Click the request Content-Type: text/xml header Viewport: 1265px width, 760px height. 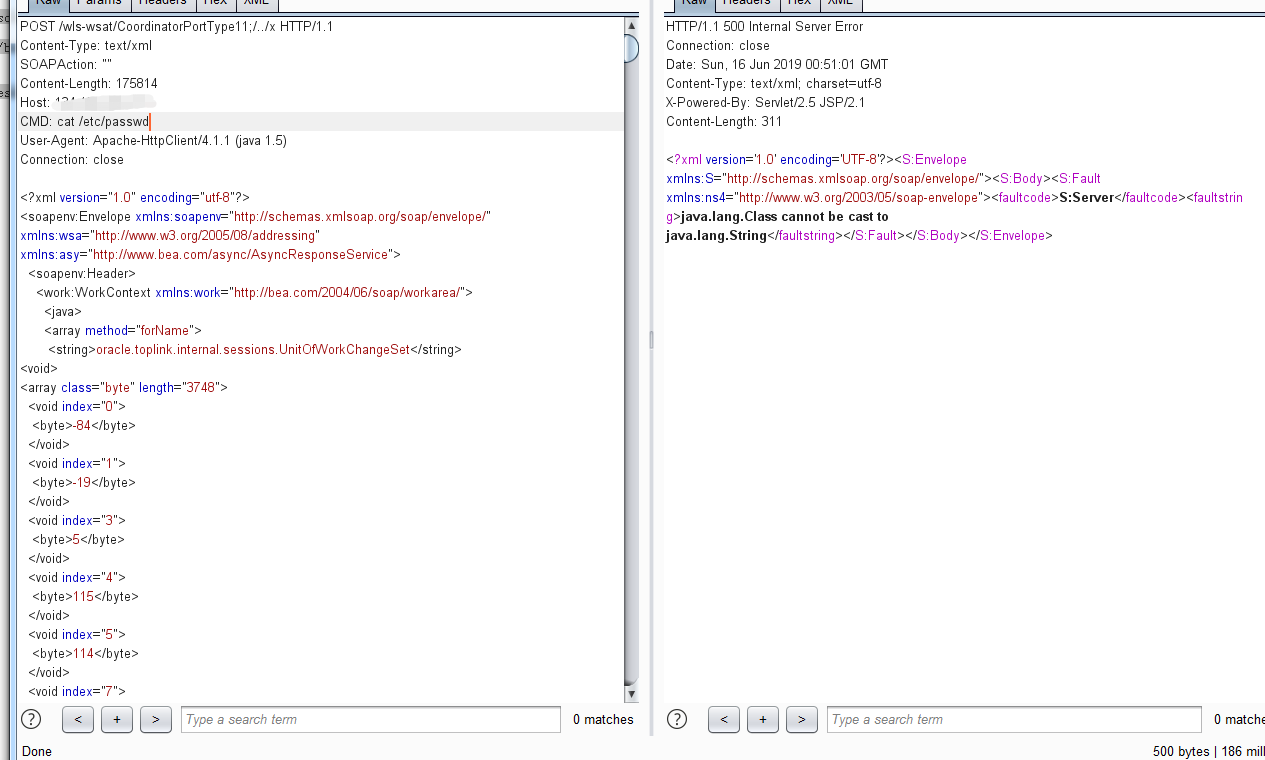pyautogui.click(x=86, y=45)
